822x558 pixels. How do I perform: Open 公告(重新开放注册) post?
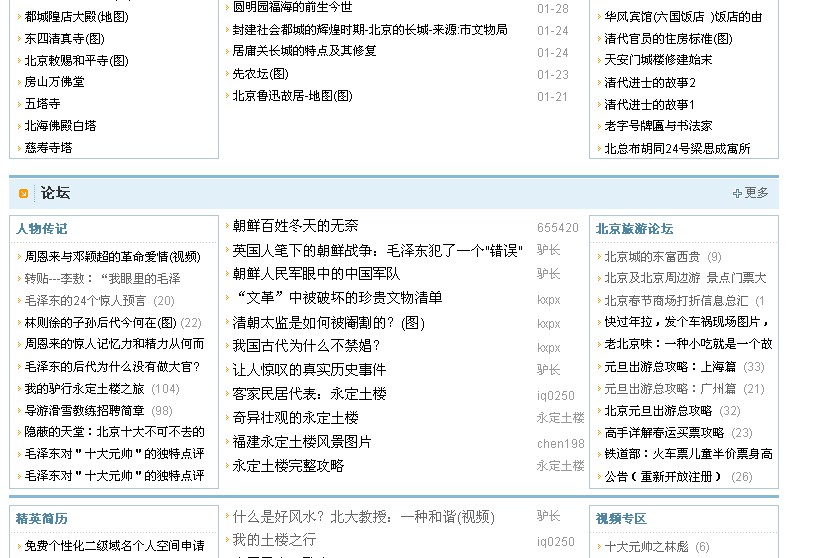click(x=663, y=477)
